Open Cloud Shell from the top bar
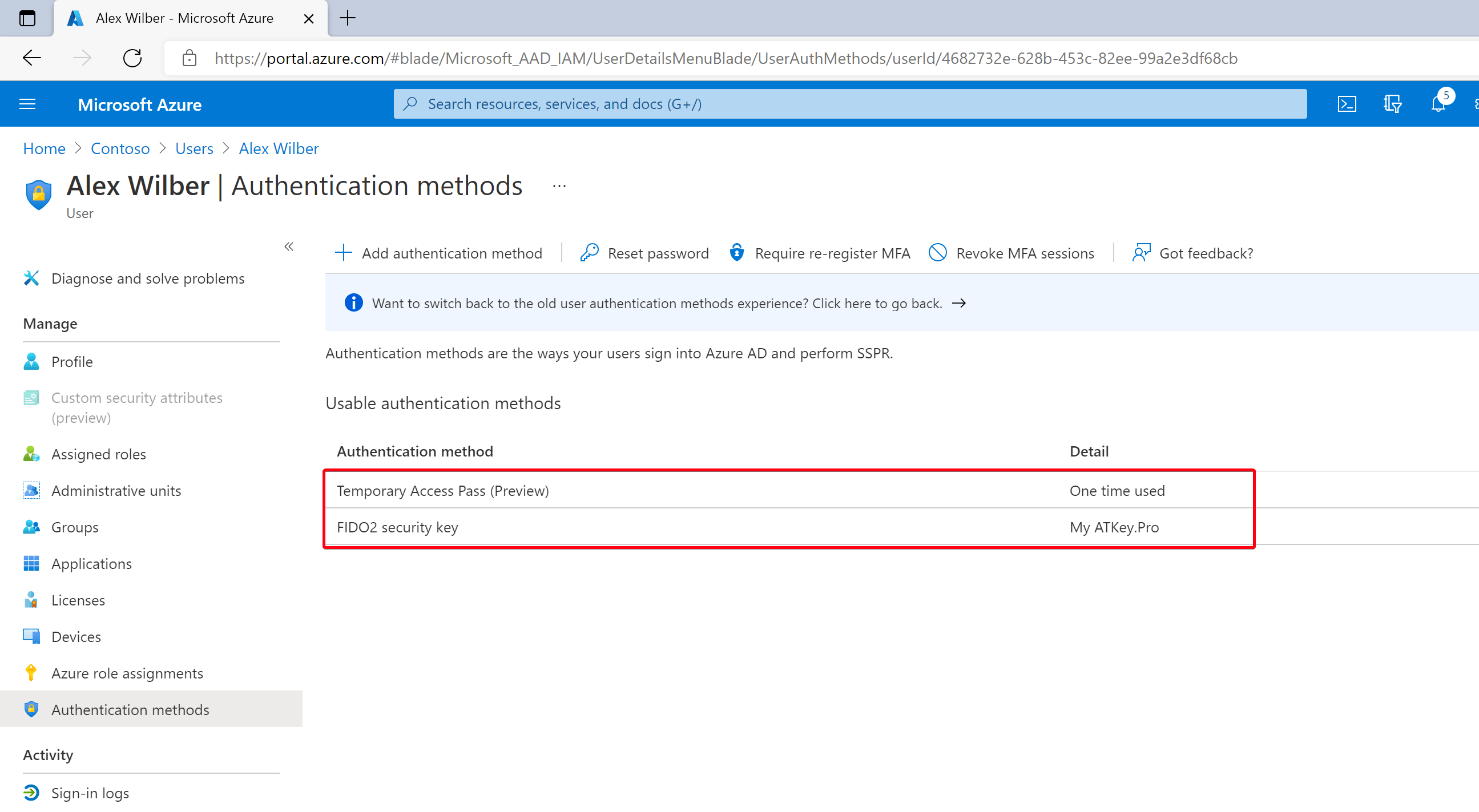 click(1347, 104)
